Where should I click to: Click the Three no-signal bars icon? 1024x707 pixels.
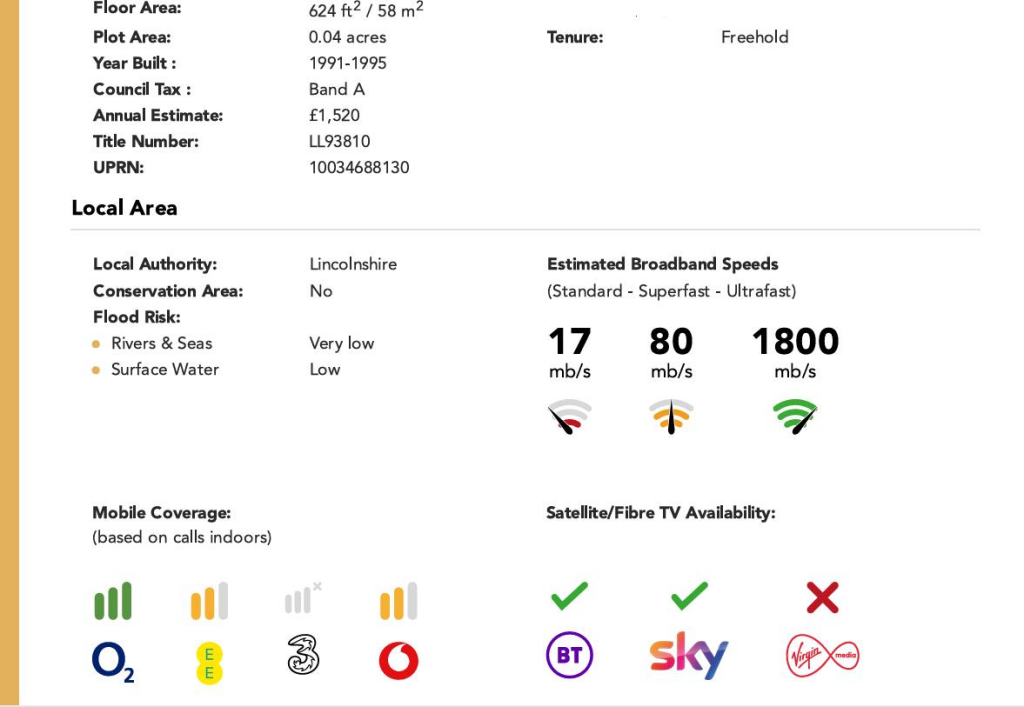302,599
